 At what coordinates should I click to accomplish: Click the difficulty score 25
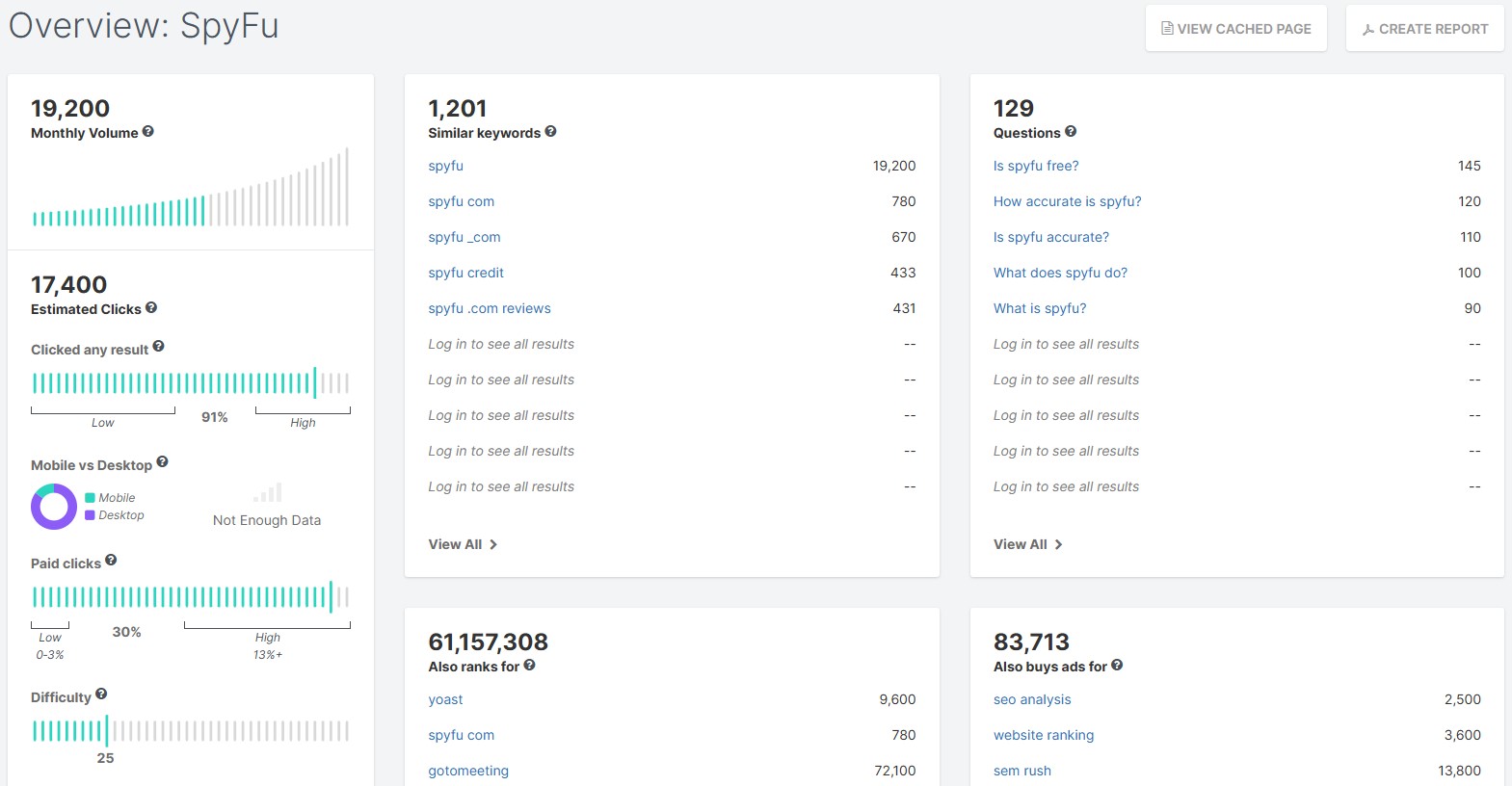105,758
